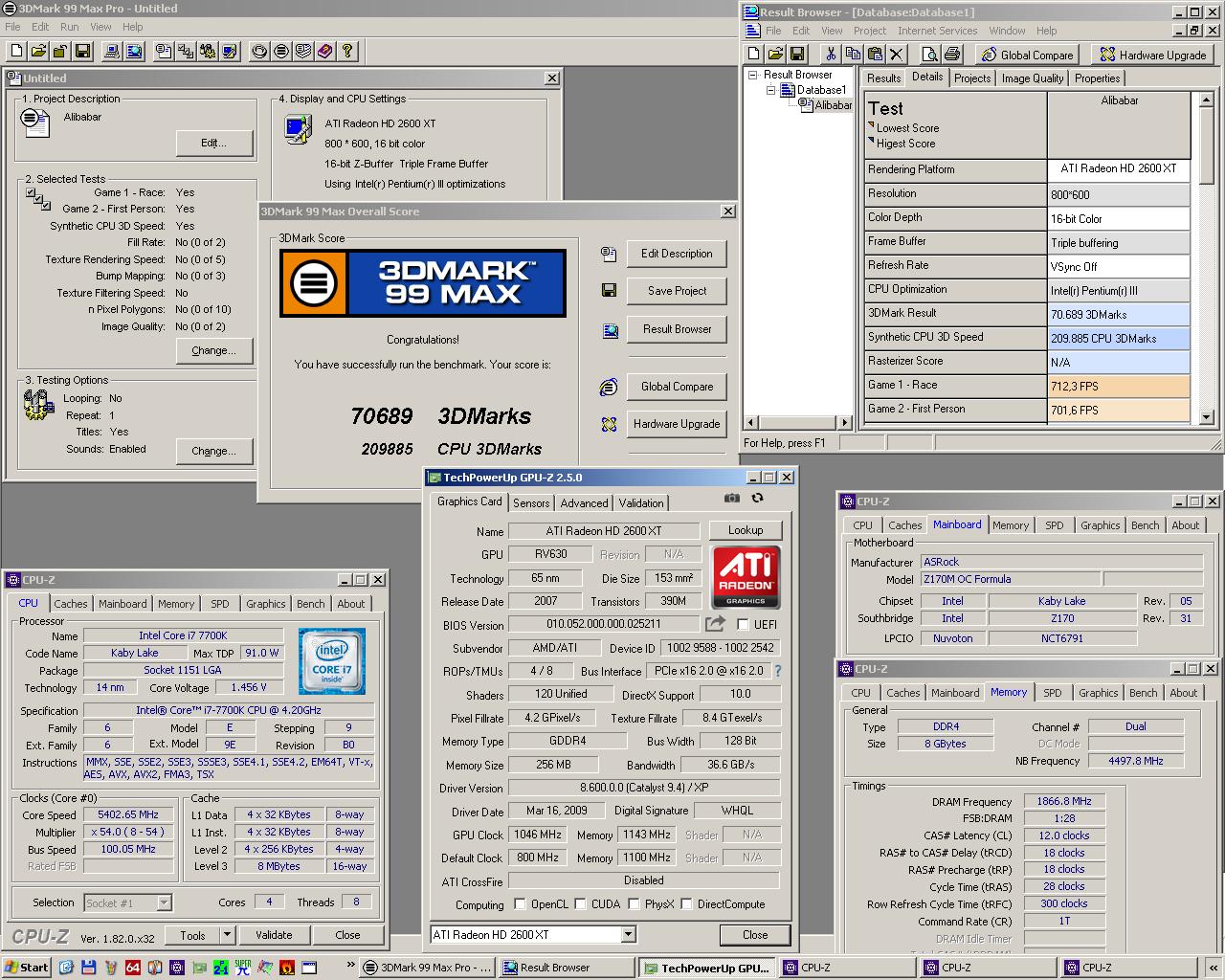Toggle the UEFI checkbox in GPU-Z
1225x980 pixels.
743,625
